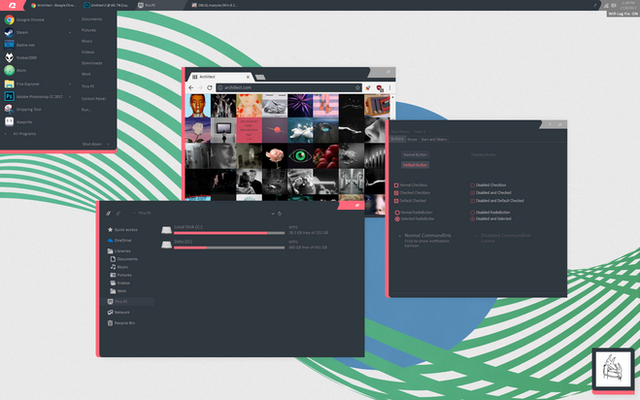Viewport: 640px width, 400px height.
Task: Select Quick access in explorer sidebar
Action: (x=122, y=230)
